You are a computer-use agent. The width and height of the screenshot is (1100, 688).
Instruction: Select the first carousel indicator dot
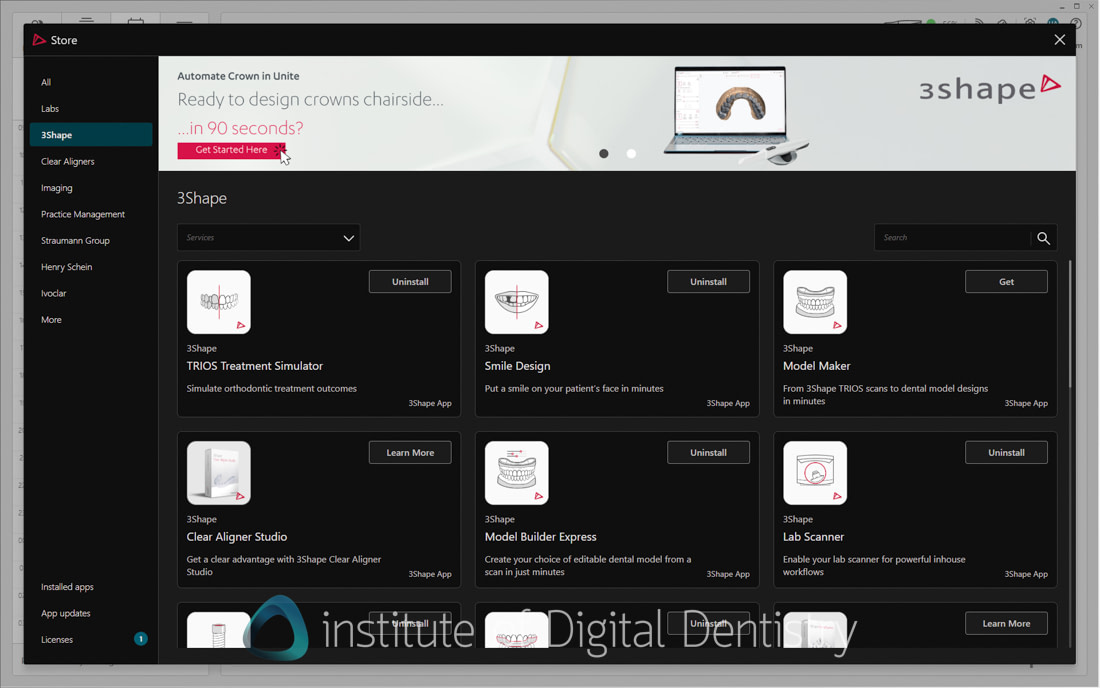pos(603,153)
